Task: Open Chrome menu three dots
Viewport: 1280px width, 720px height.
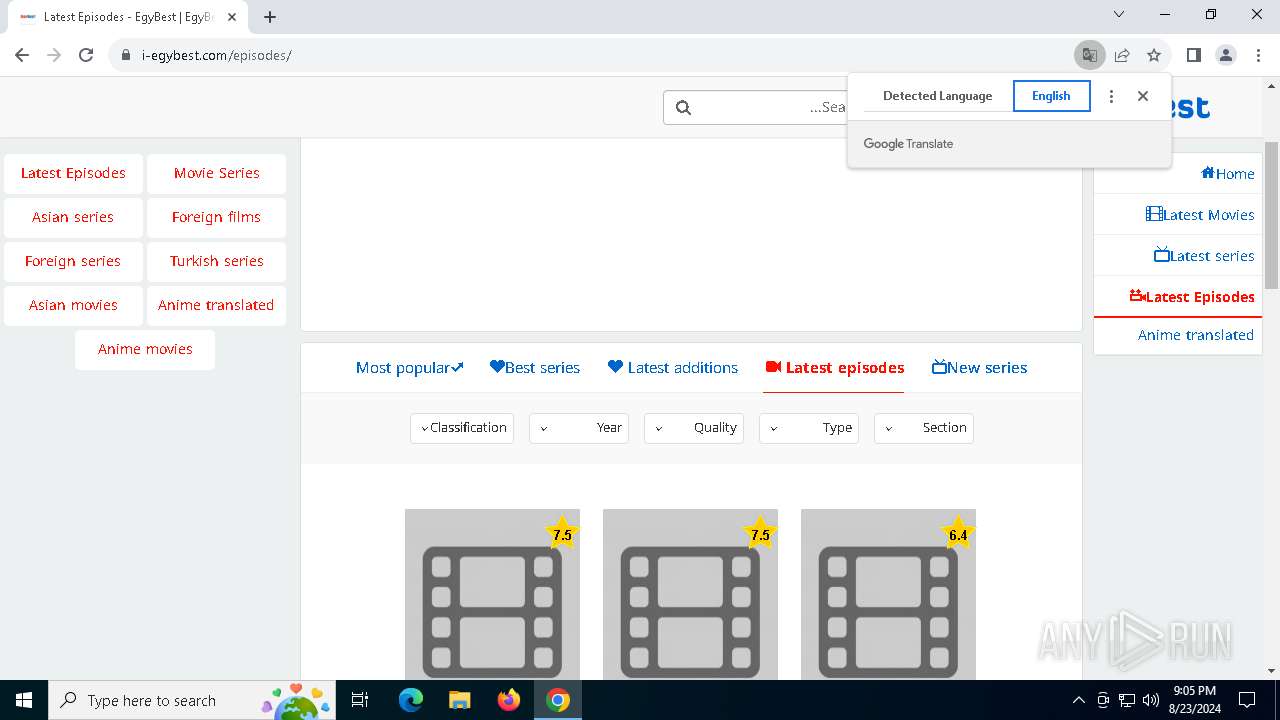Action: click(x=1258, y=55)
